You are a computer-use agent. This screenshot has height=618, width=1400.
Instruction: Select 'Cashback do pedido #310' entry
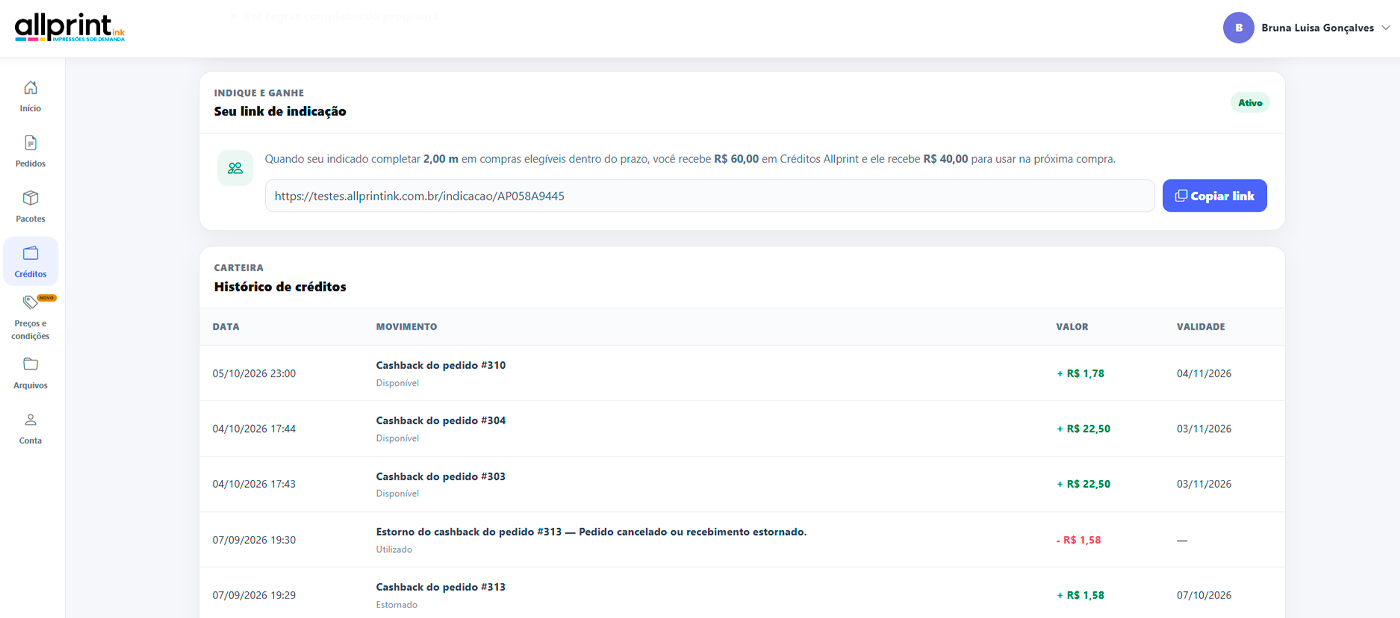point(441,365)
